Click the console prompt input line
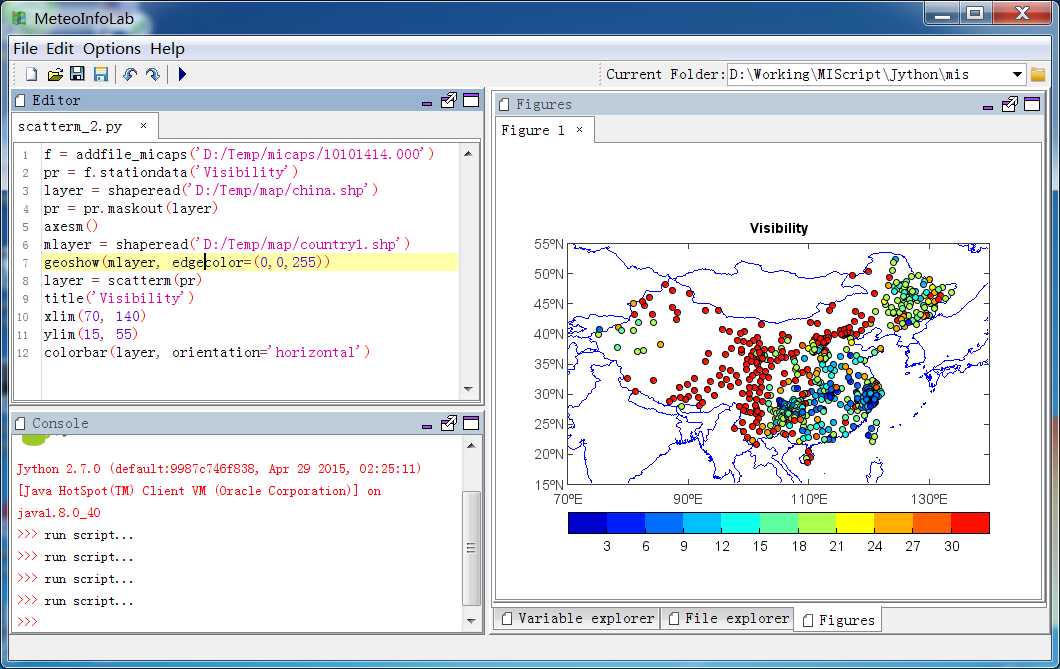Screen dimensions: 1060x669 coord(237,622)
